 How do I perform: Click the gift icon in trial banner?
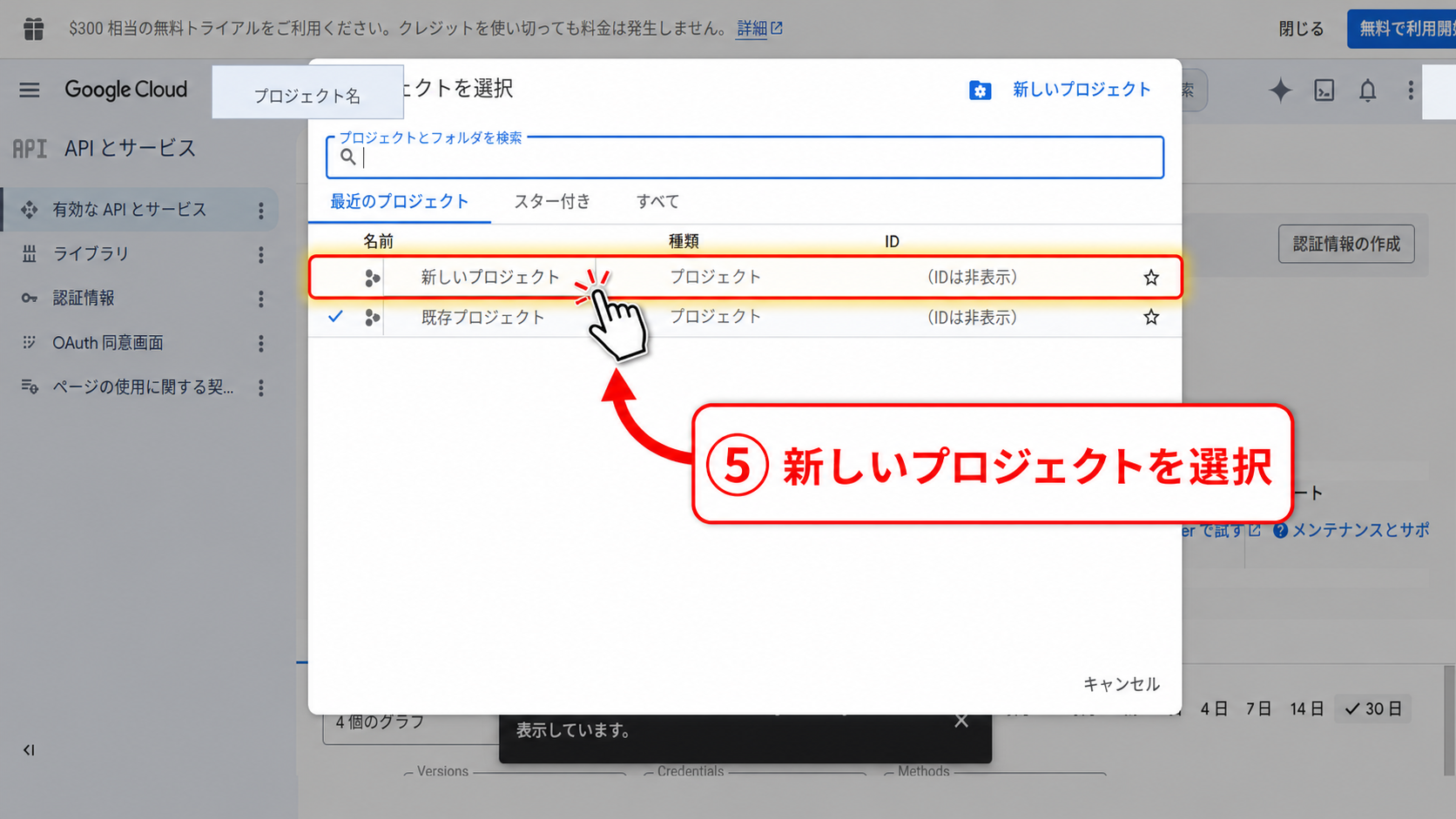click(34, 29)
